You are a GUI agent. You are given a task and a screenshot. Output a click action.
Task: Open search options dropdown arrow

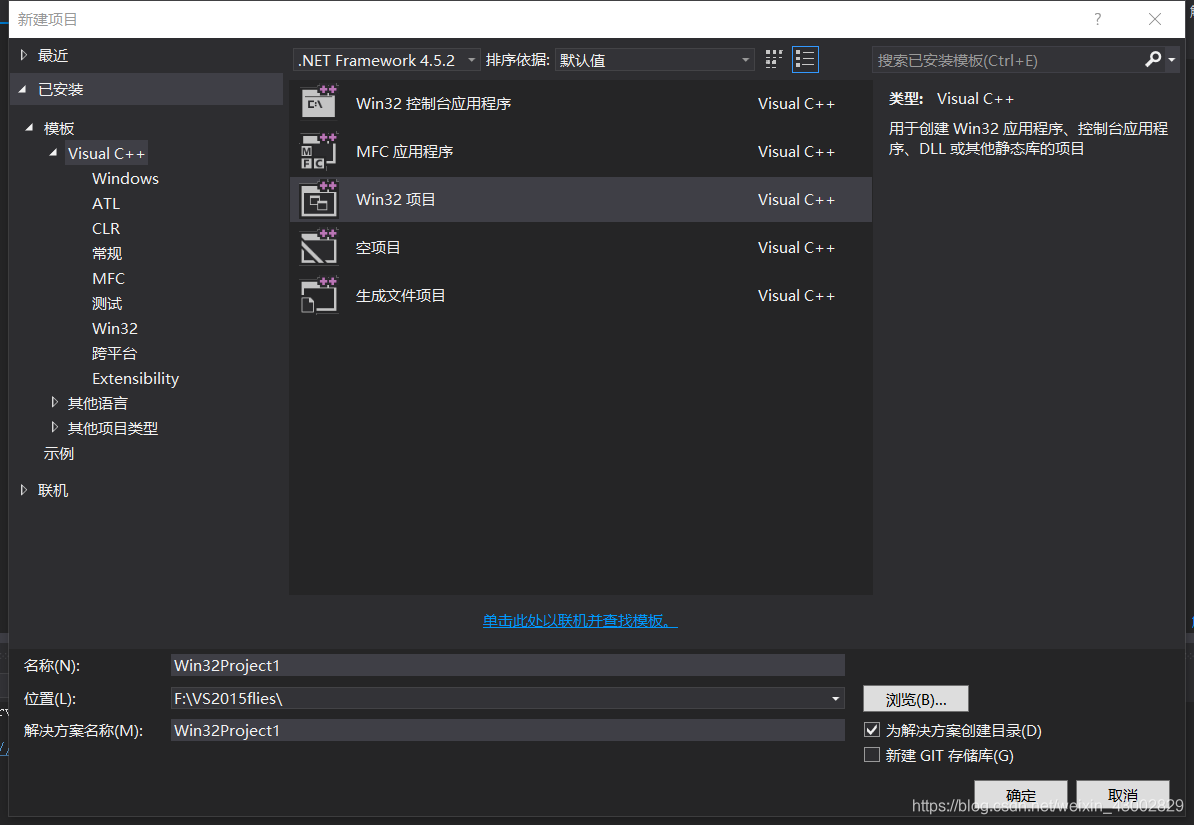(1172, 59)
